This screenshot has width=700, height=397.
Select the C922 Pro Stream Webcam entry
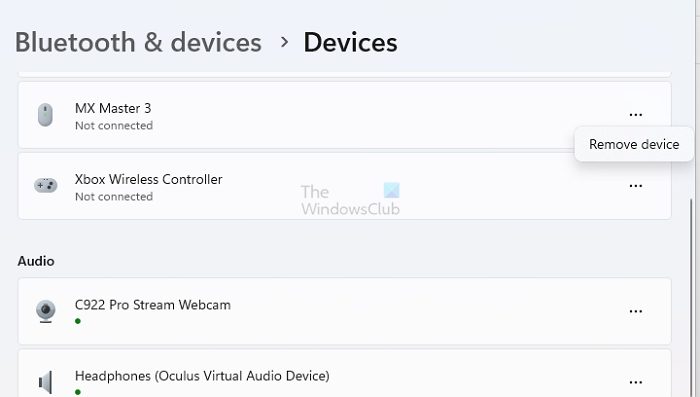tap(344, 311)
